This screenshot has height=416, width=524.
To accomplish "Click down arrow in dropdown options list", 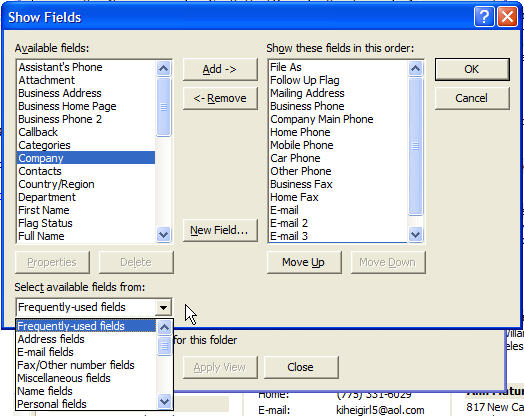I will [x=164, y=401].
